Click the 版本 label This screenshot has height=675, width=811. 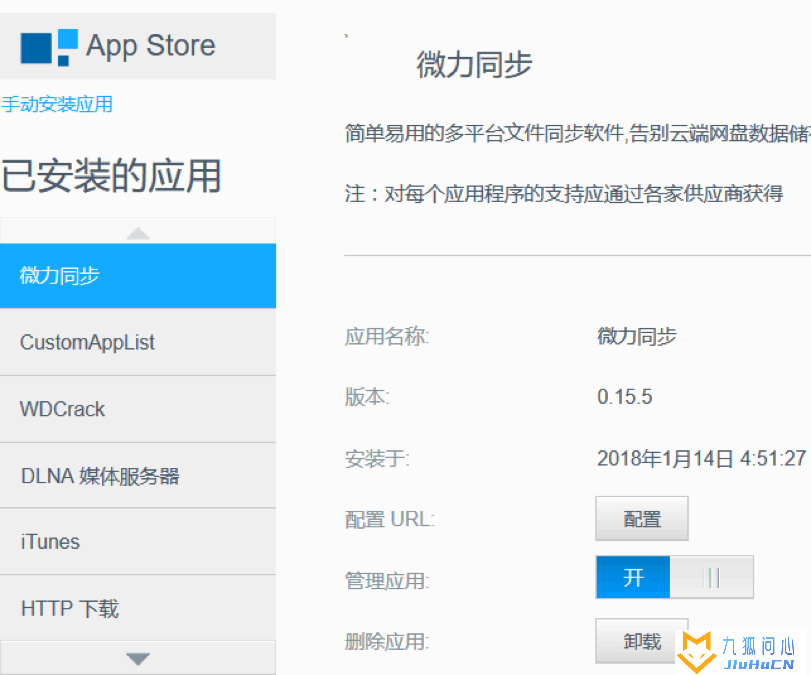[x=367, y=397]
